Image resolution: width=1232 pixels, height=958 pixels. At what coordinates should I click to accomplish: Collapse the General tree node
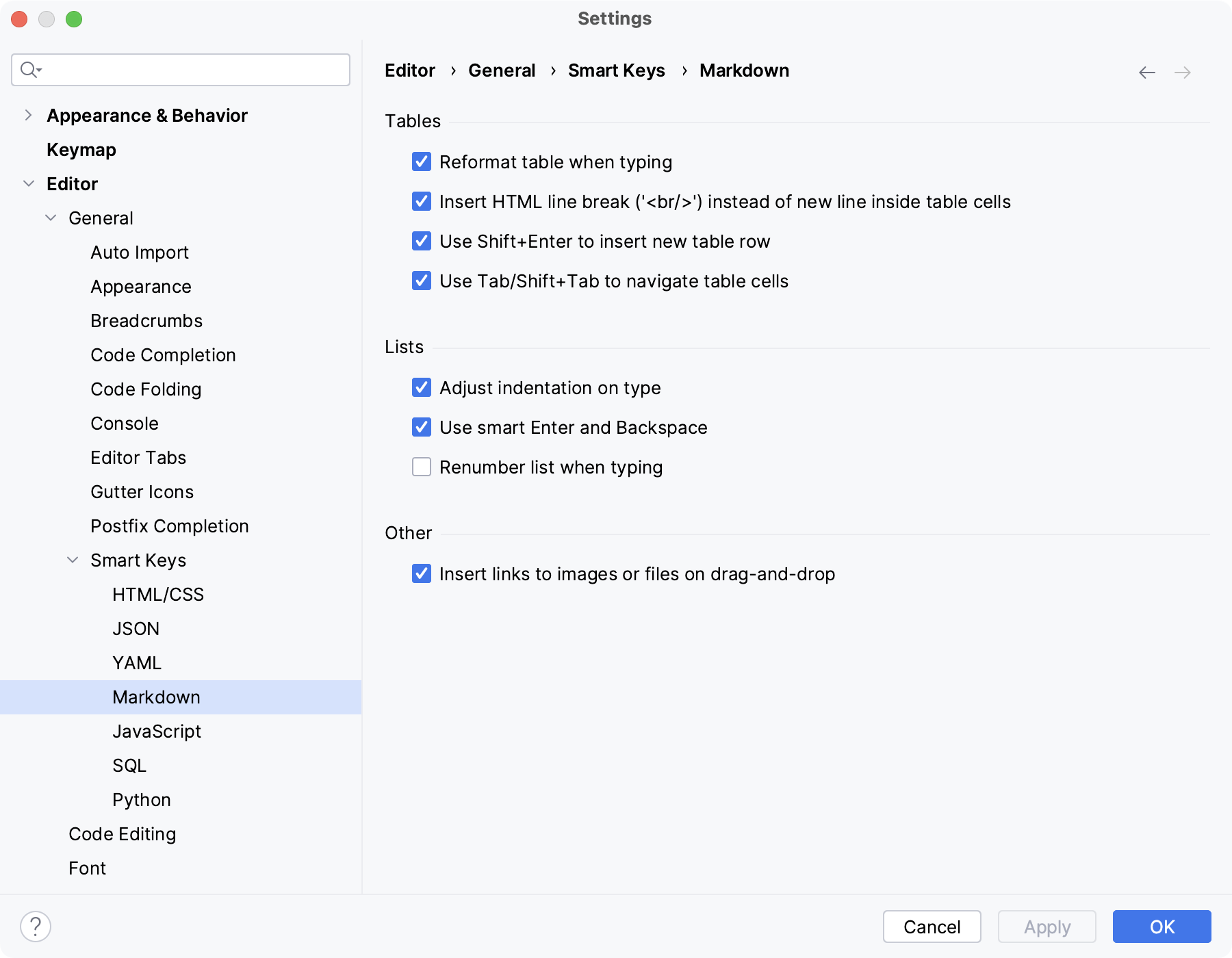pyautogui.click(x=50, y=218)
